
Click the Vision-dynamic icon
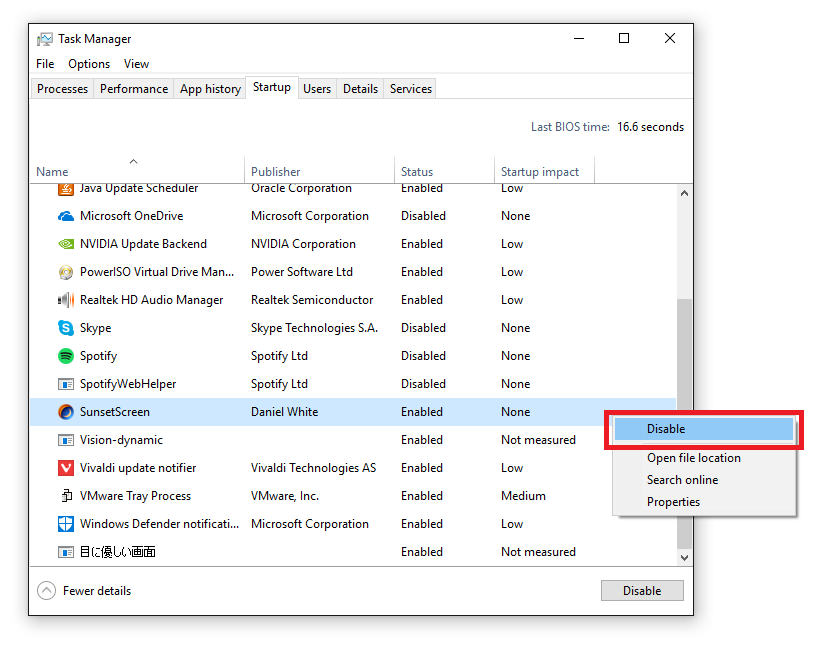pyautogui.click(x=65, y=440)
